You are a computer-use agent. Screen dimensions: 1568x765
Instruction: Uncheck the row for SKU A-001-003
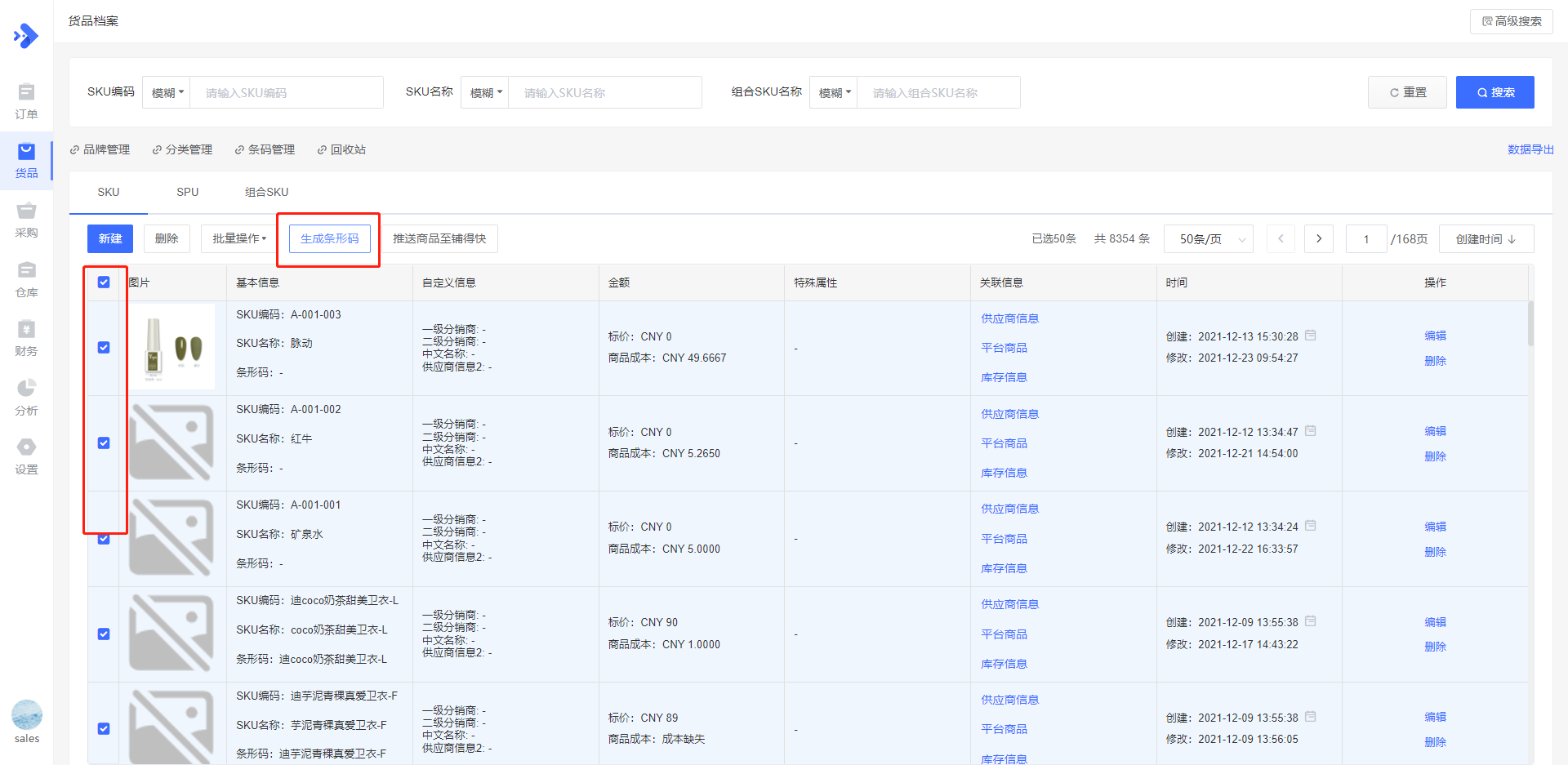[x=104, y=347]
